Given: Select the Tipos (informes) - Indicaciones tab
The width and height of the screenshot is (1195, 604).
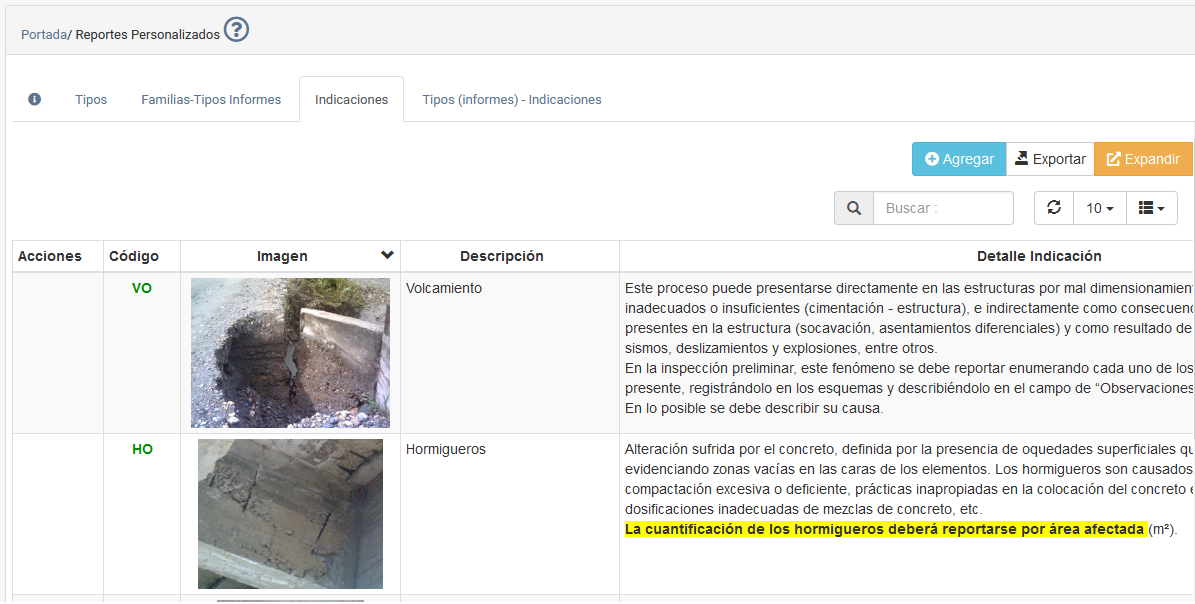Looking at the screenshot, I should pyautogui.click(x=511, y=100).
